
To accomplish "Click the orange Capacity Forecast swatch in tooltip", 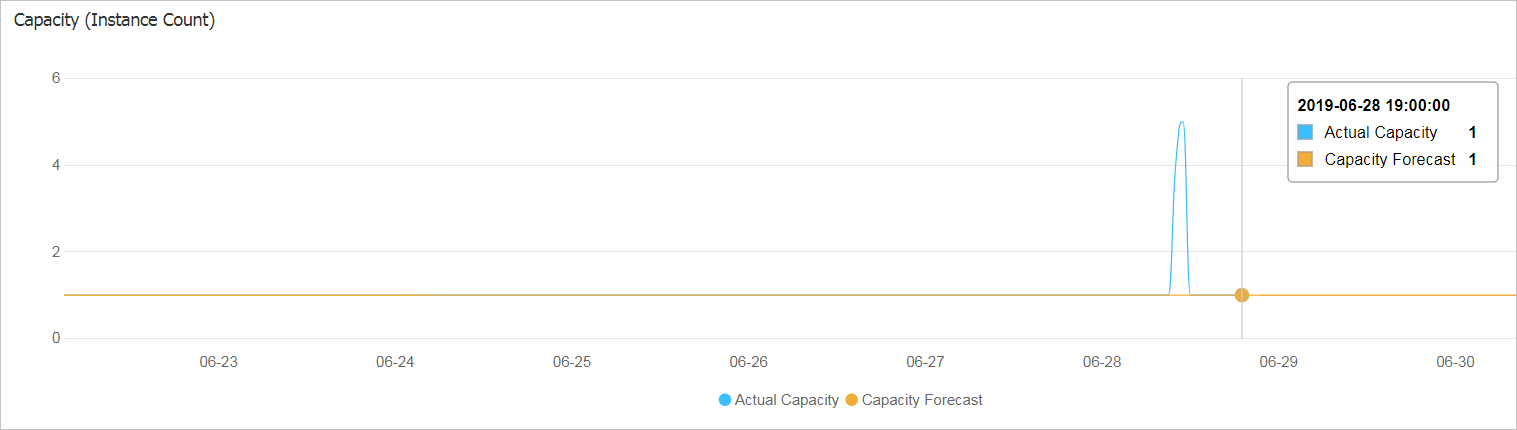I will pyautogui.click(x=1305, y=159).
